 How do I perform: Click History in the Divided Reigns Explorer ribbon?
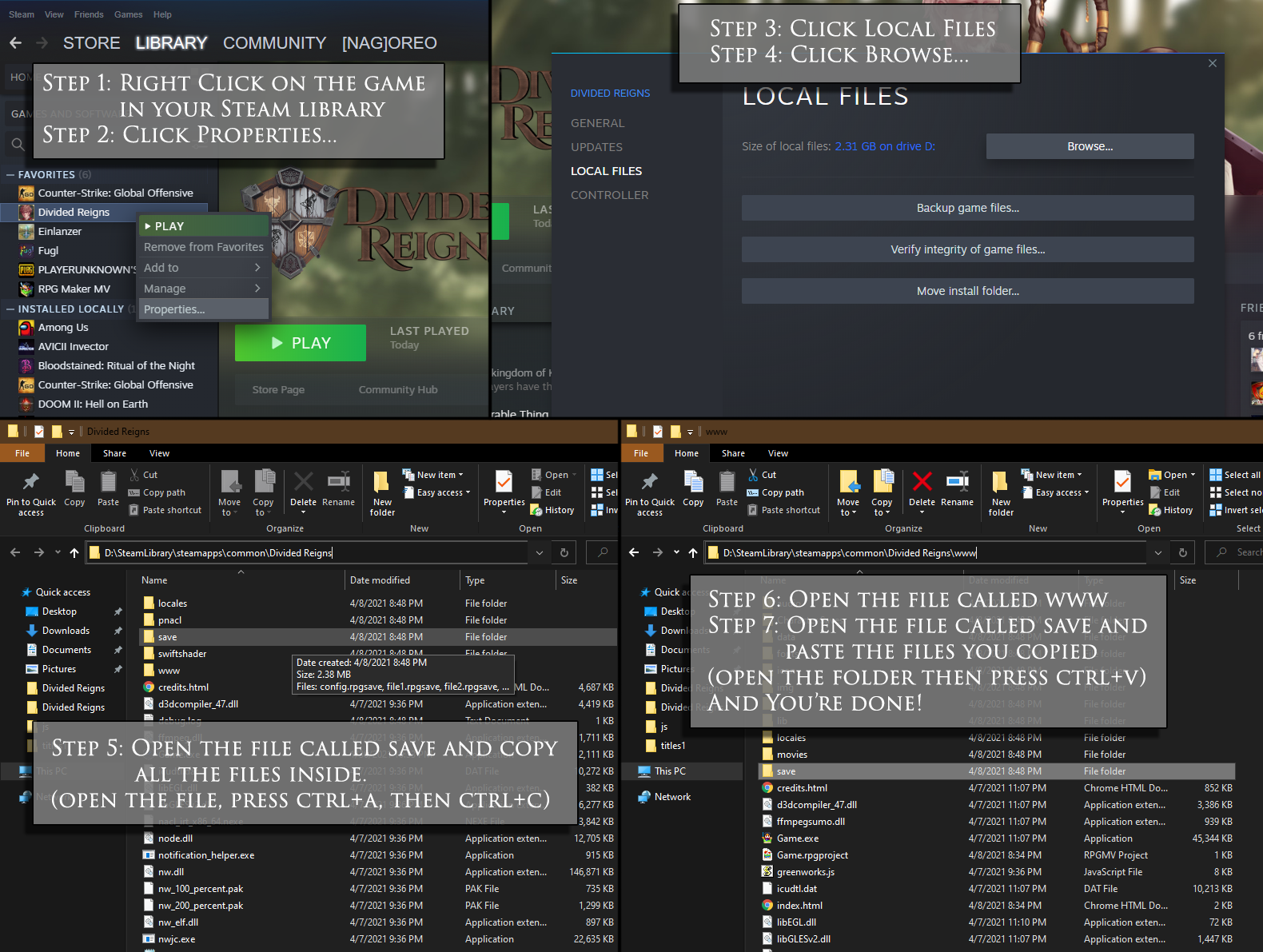tap(552, 510)
